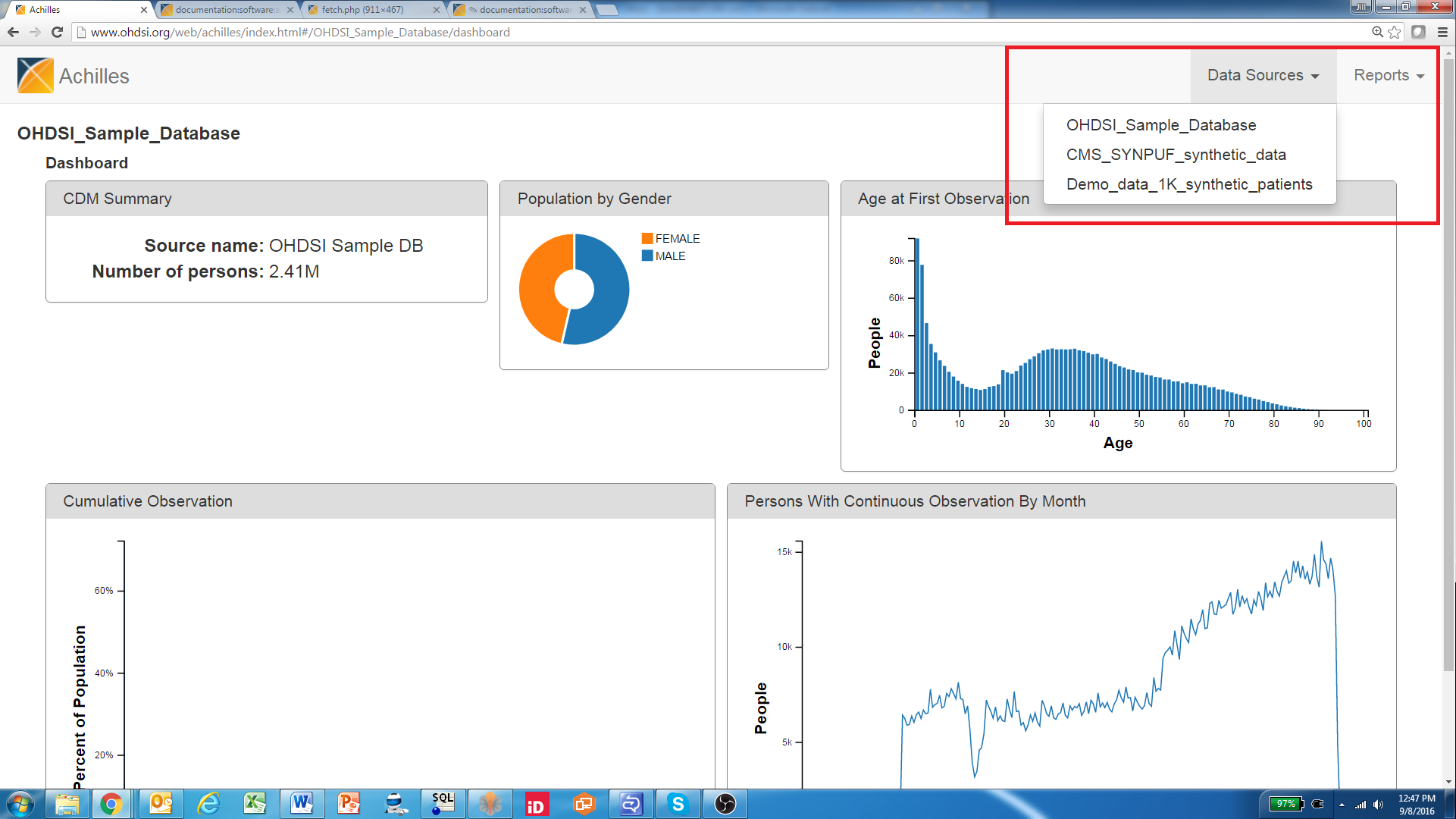Click the Achilles logo icon

click(35, 76)
